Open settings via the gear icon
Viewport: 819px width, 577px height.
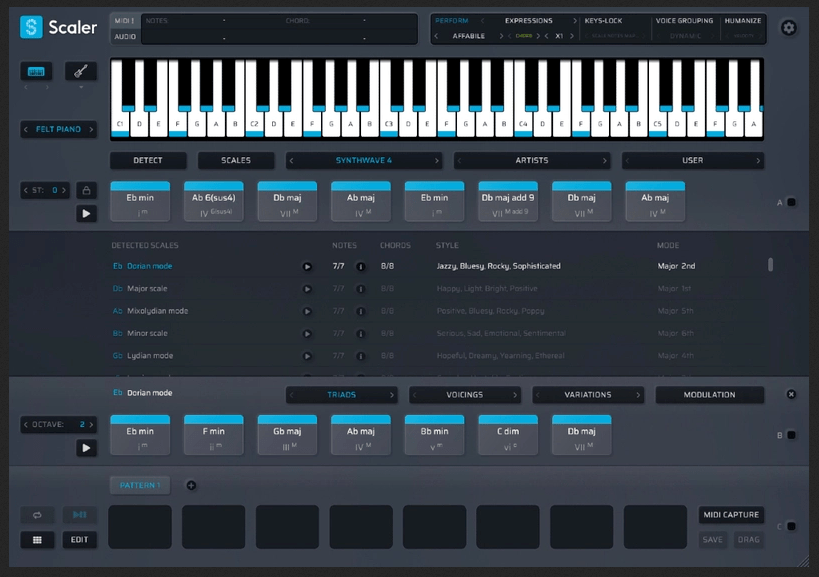tap(789, 28)
